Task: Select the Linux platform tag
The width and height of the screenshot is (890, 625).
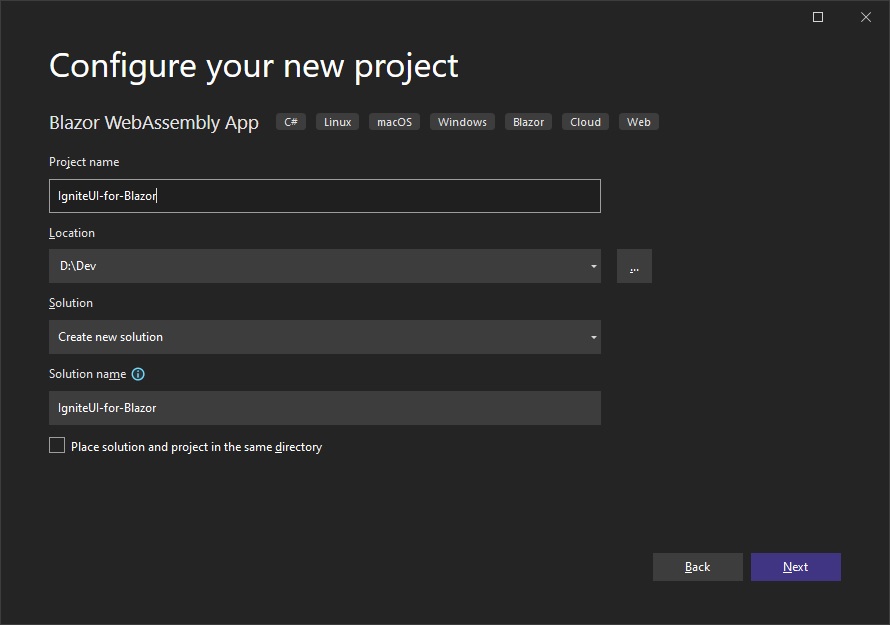Action: pyautogui.click(x=337, y=122)
